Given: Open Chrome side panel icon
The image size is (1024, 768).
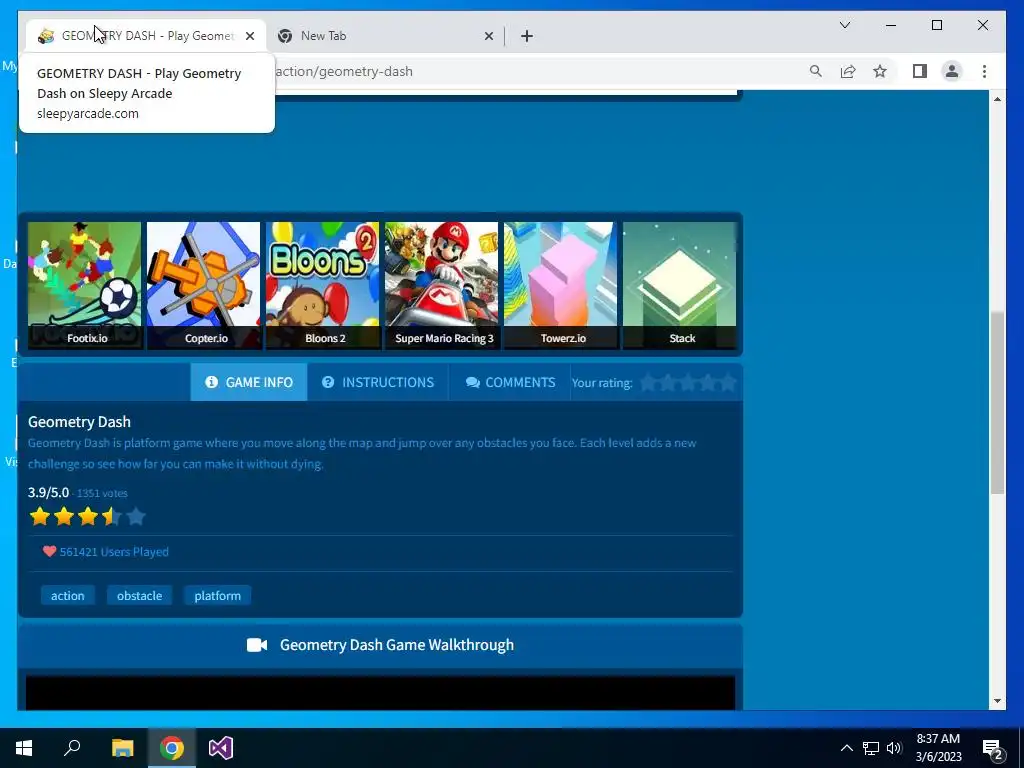Looking at the screenshot, I should [x=920, y=71].
